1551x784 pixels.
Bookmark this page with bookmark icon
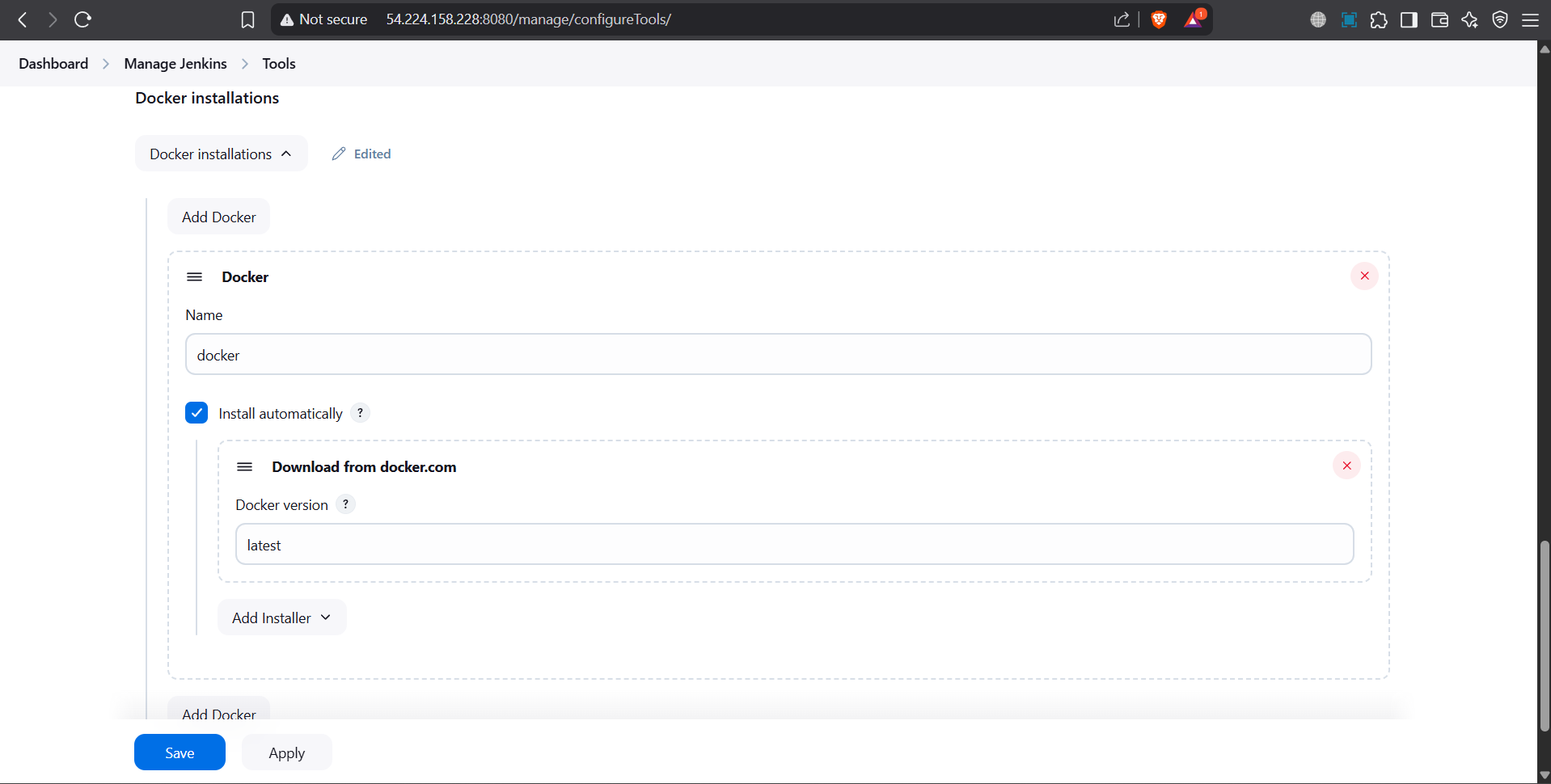248,19
